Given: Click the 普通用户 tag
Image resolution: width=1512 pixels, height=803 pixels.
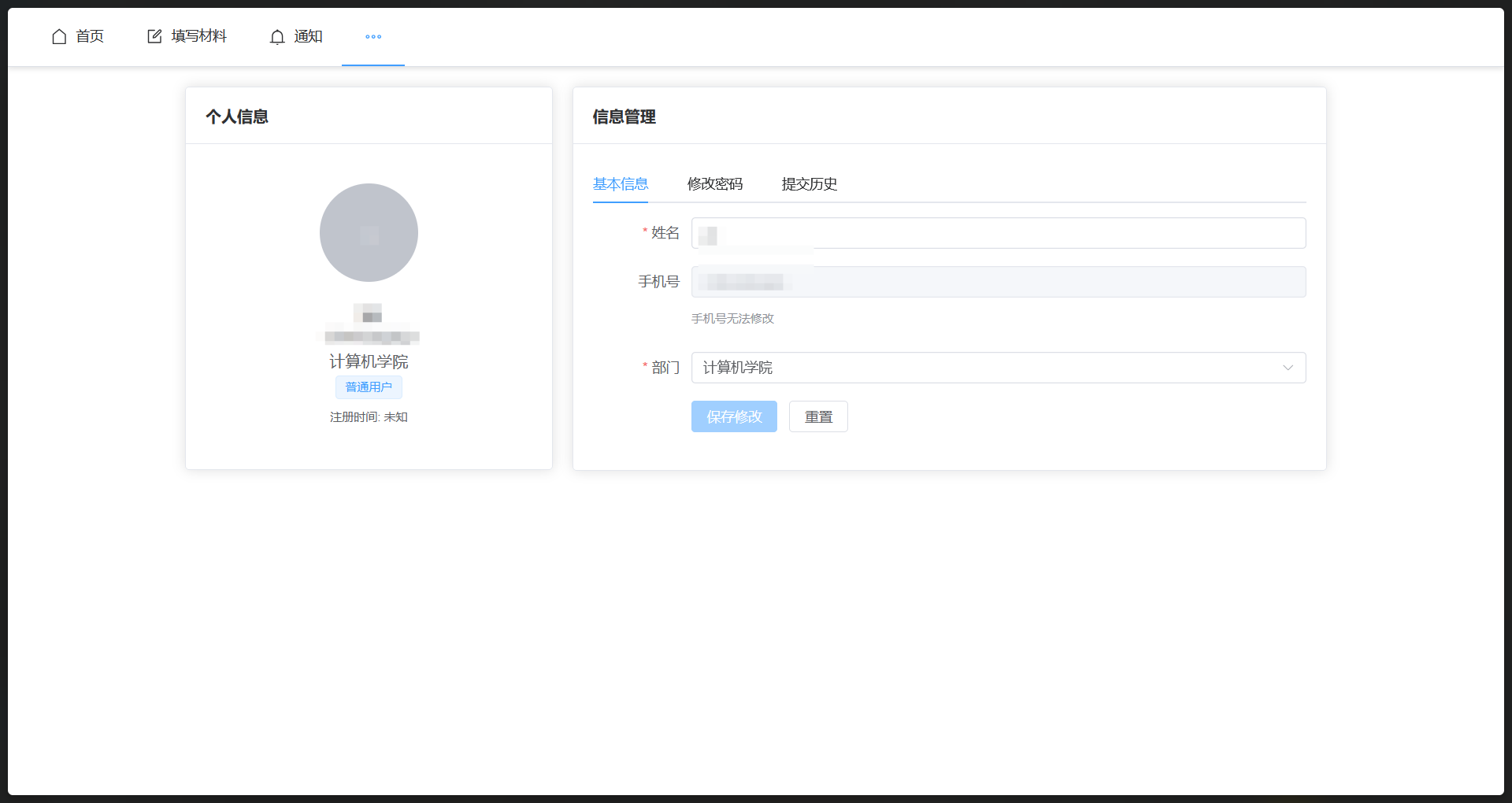Looking at the screenshot, I should coord(369,387).
